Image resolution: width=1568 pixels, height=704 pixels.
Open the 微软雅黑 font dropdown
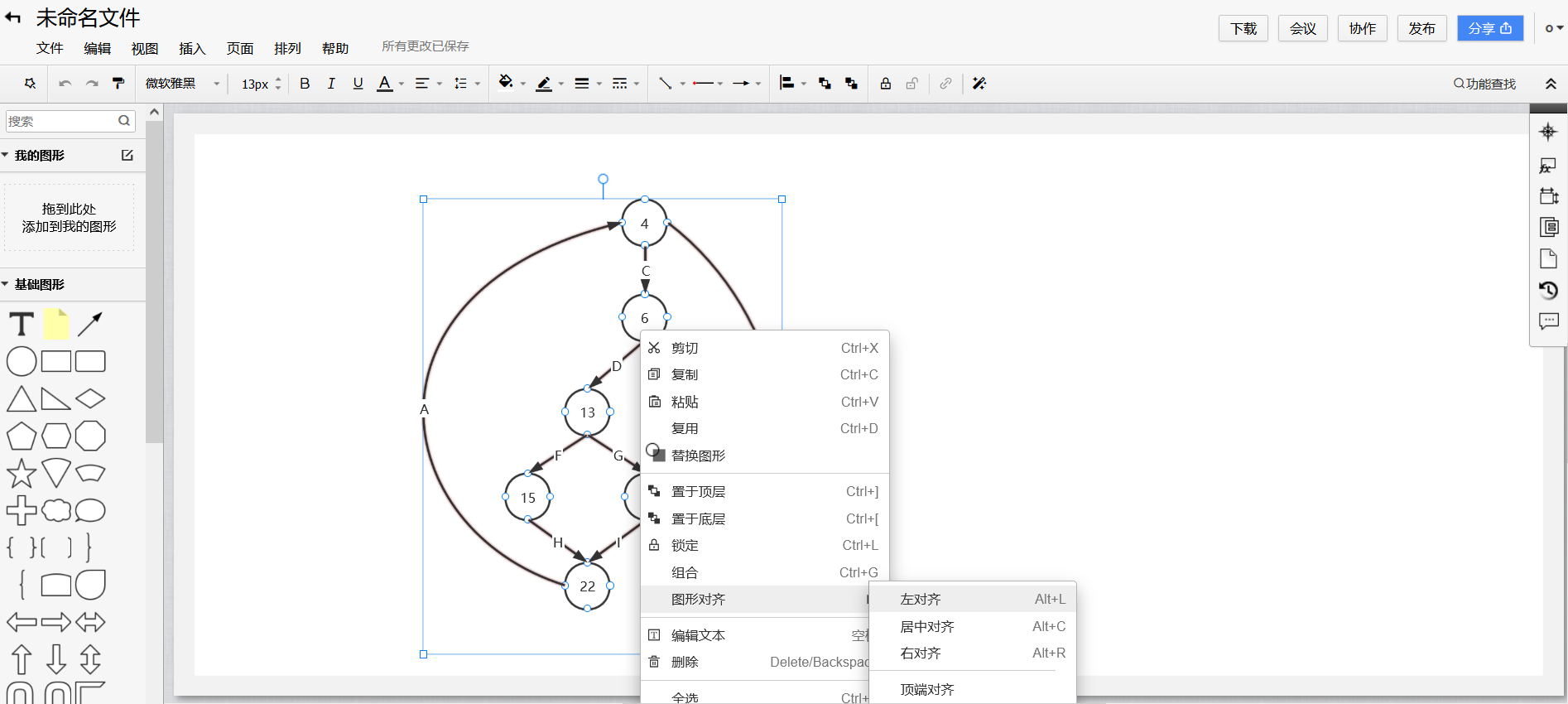point(182,83)
